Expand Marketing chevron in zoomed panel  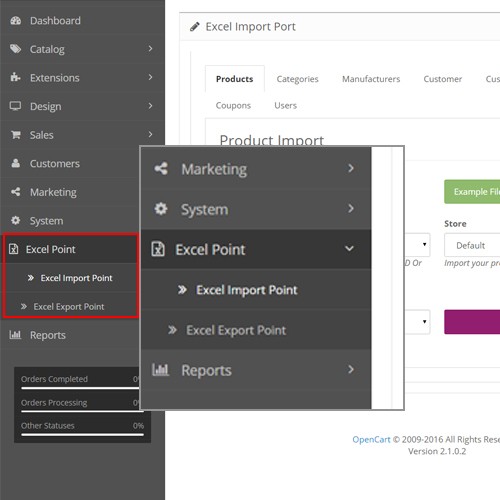point(351,168)
